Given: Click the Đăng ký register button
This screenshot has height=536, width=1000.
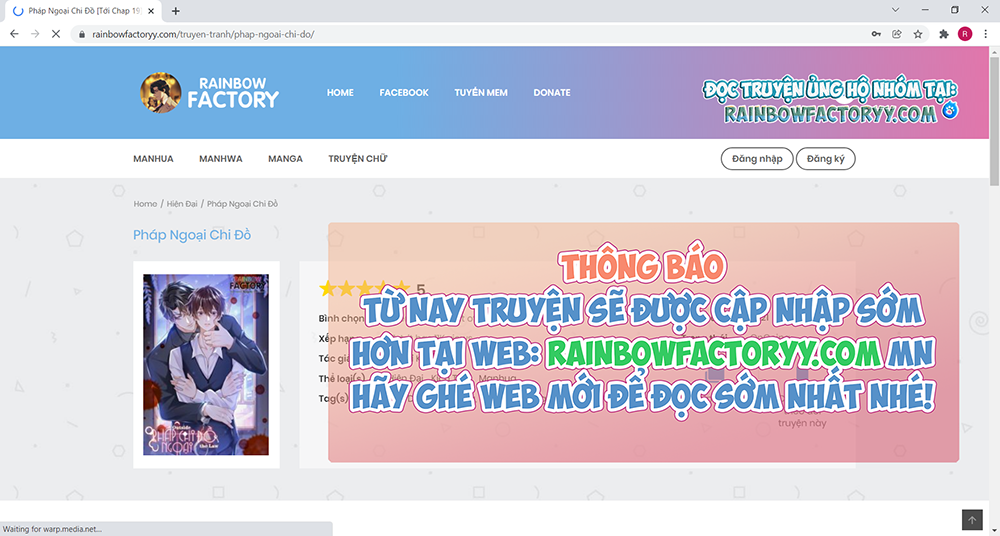Looking at the screenshot, I should tap(825, 159).
